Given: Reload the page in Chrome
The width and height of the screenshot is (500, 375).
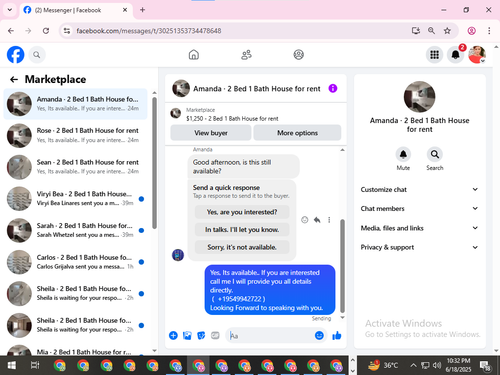Looking at the screenshot, I should point(46,31).
